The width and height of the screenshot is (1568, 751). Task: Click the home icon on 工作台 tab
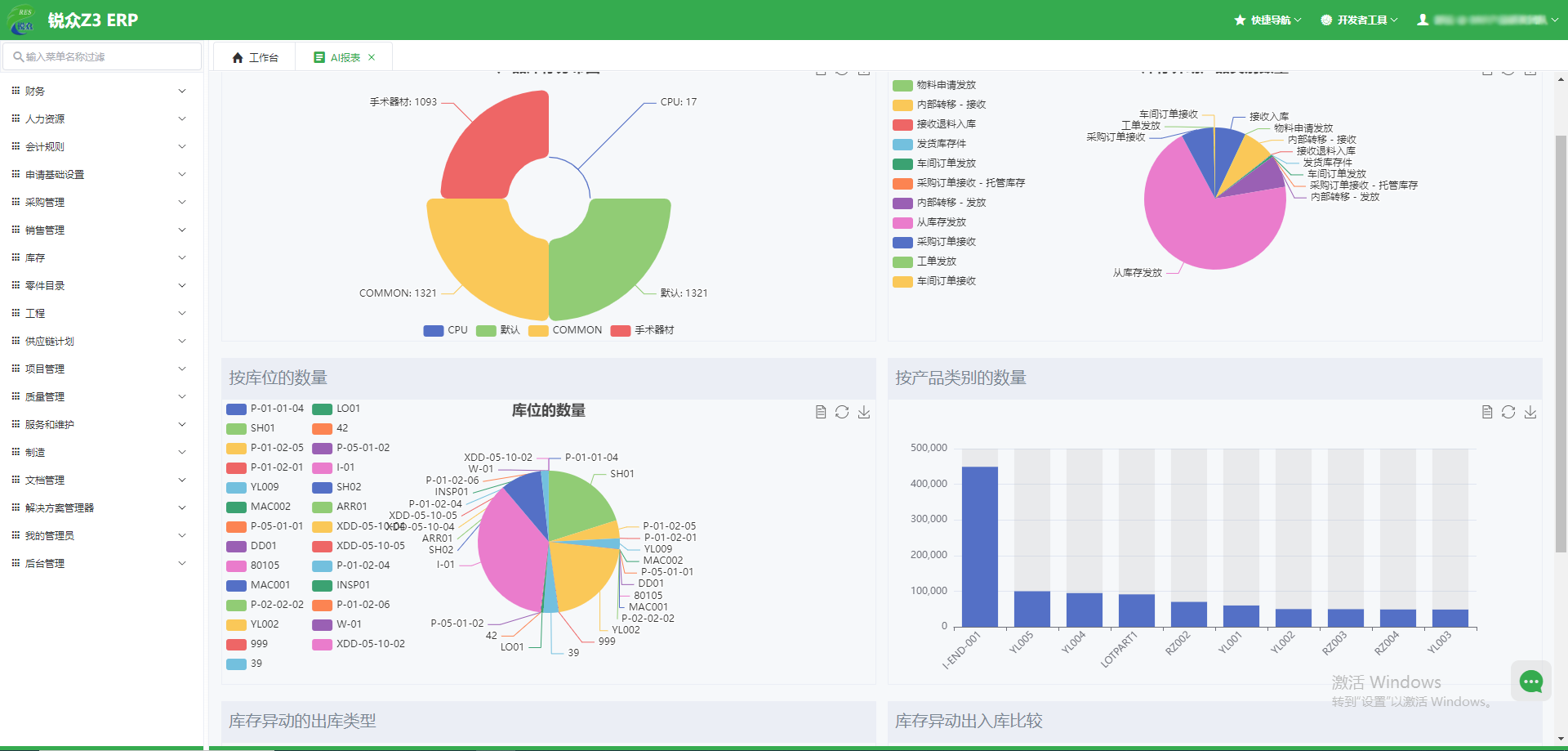pos(238,57)
